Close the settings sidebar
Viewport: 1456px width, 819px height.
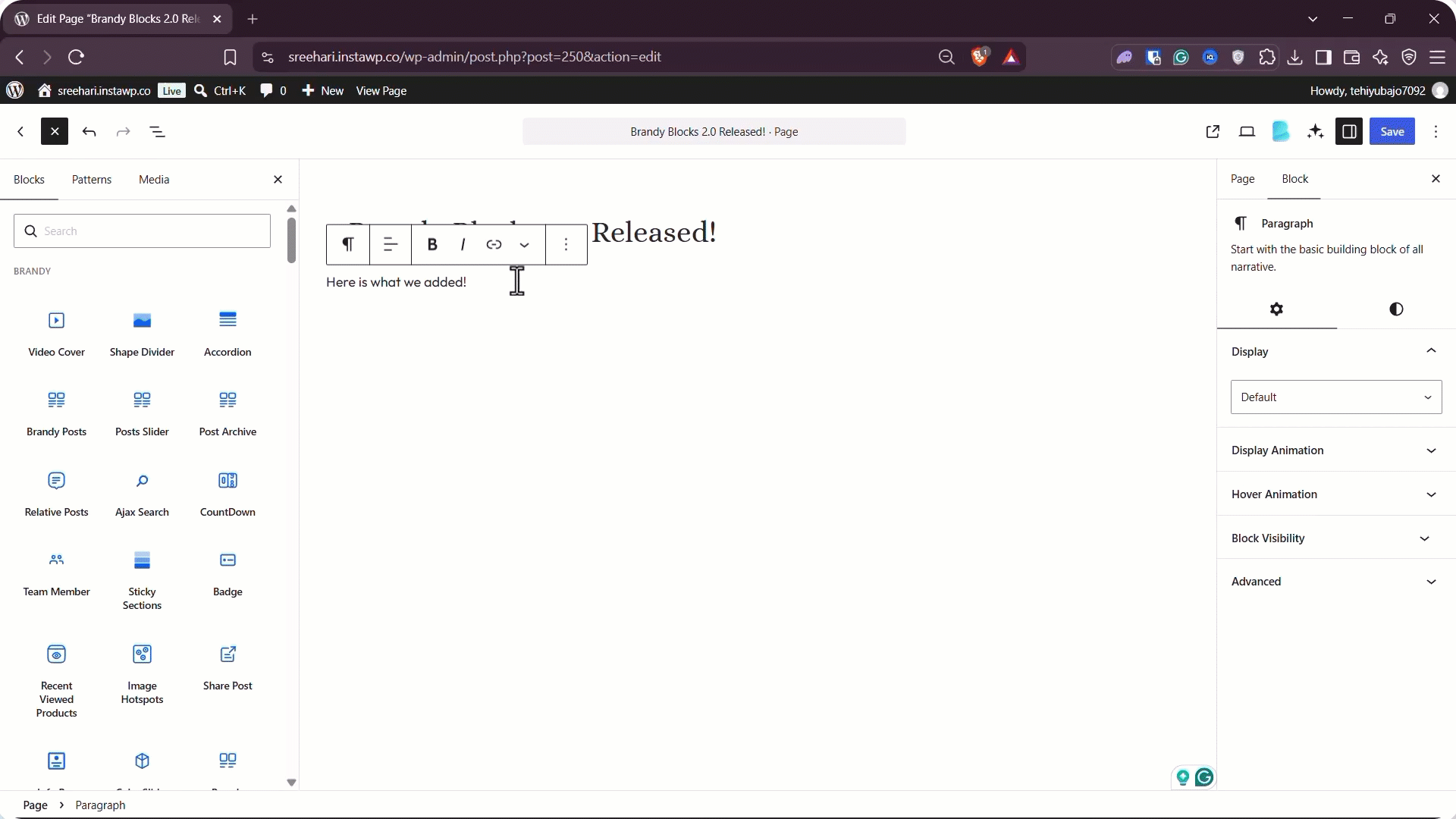pos(1436,179)
